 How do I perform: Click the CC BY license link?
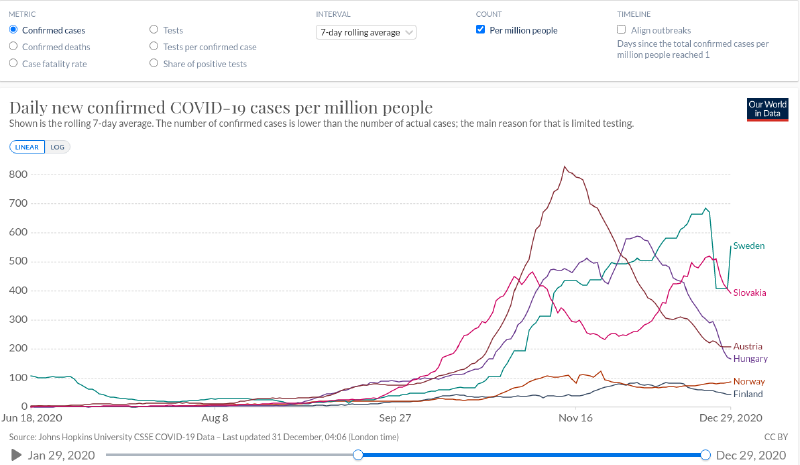click(777, 437)
